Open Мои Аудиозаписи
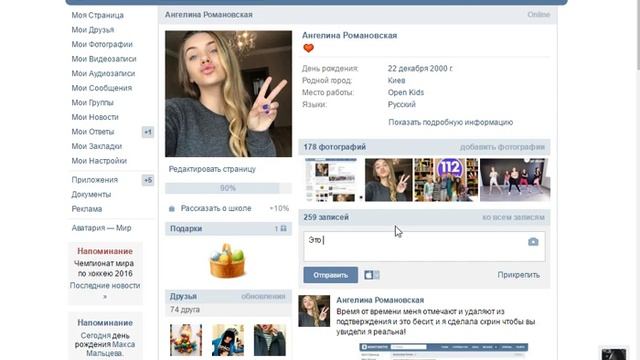The height and width of the screenshot is (360, 640). [x=103, y=73]
